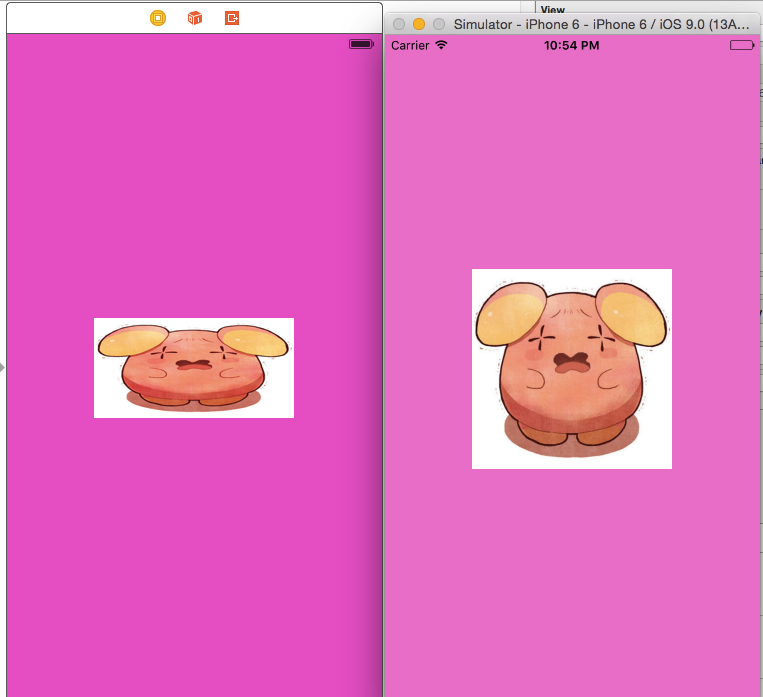Click the gray close button of Simulator window
The image size is (763, 697).
(x=399, y=24)
